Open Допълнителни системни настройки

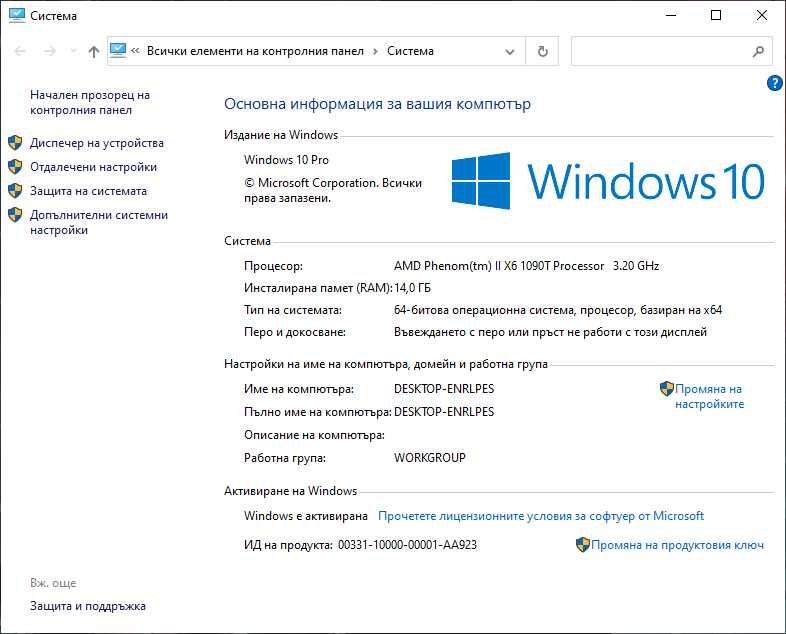click(99, 223)
